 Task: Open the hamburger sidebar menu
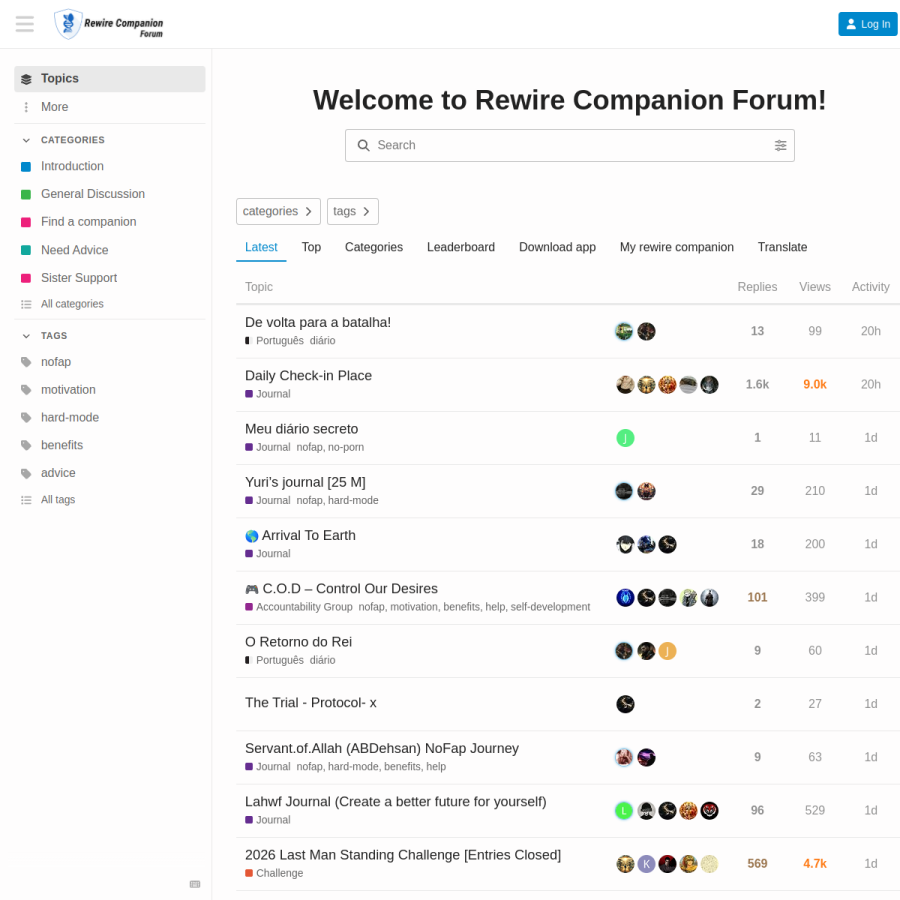point(25,24)
